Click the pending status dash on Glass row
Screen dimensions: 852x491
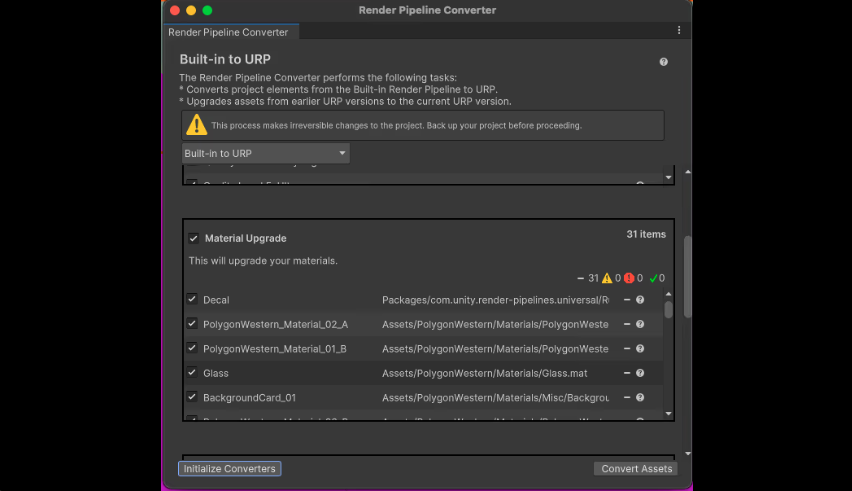click(627, 373)
